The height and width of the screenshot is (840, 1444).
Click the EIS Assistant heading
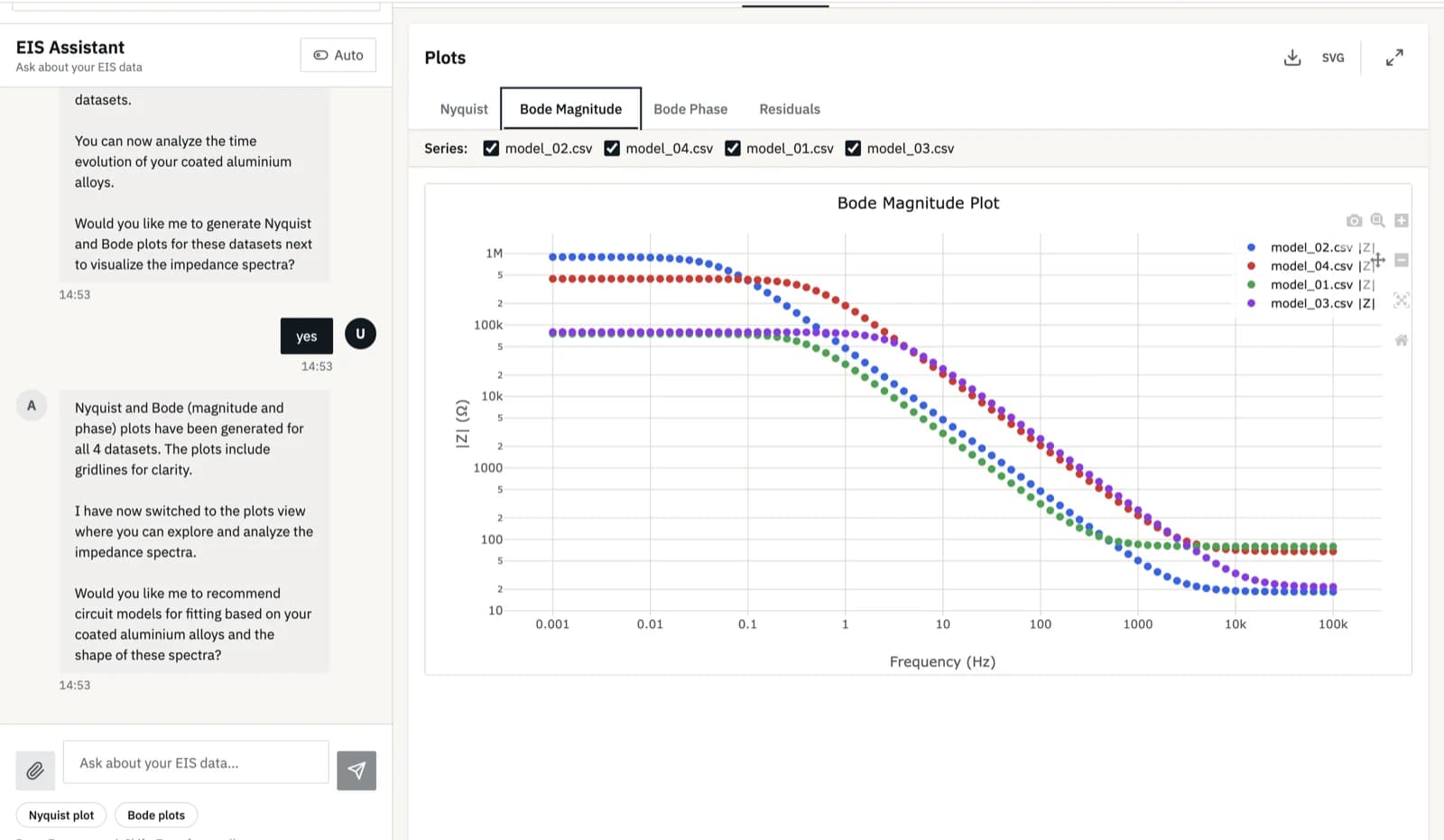[x=70, y=48]
